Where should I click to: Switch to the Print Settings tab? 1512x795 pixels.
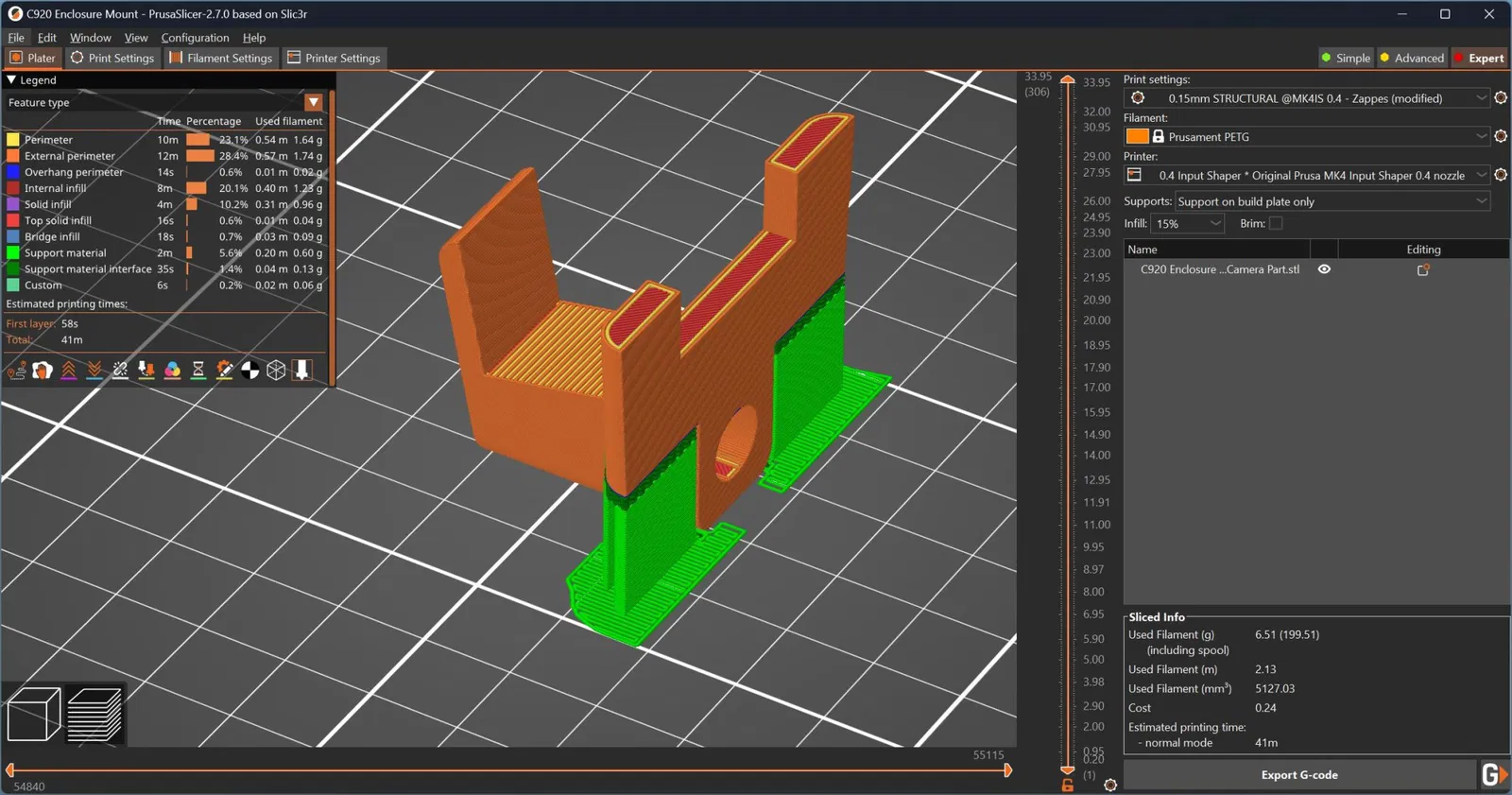click(x=112, y=58)
